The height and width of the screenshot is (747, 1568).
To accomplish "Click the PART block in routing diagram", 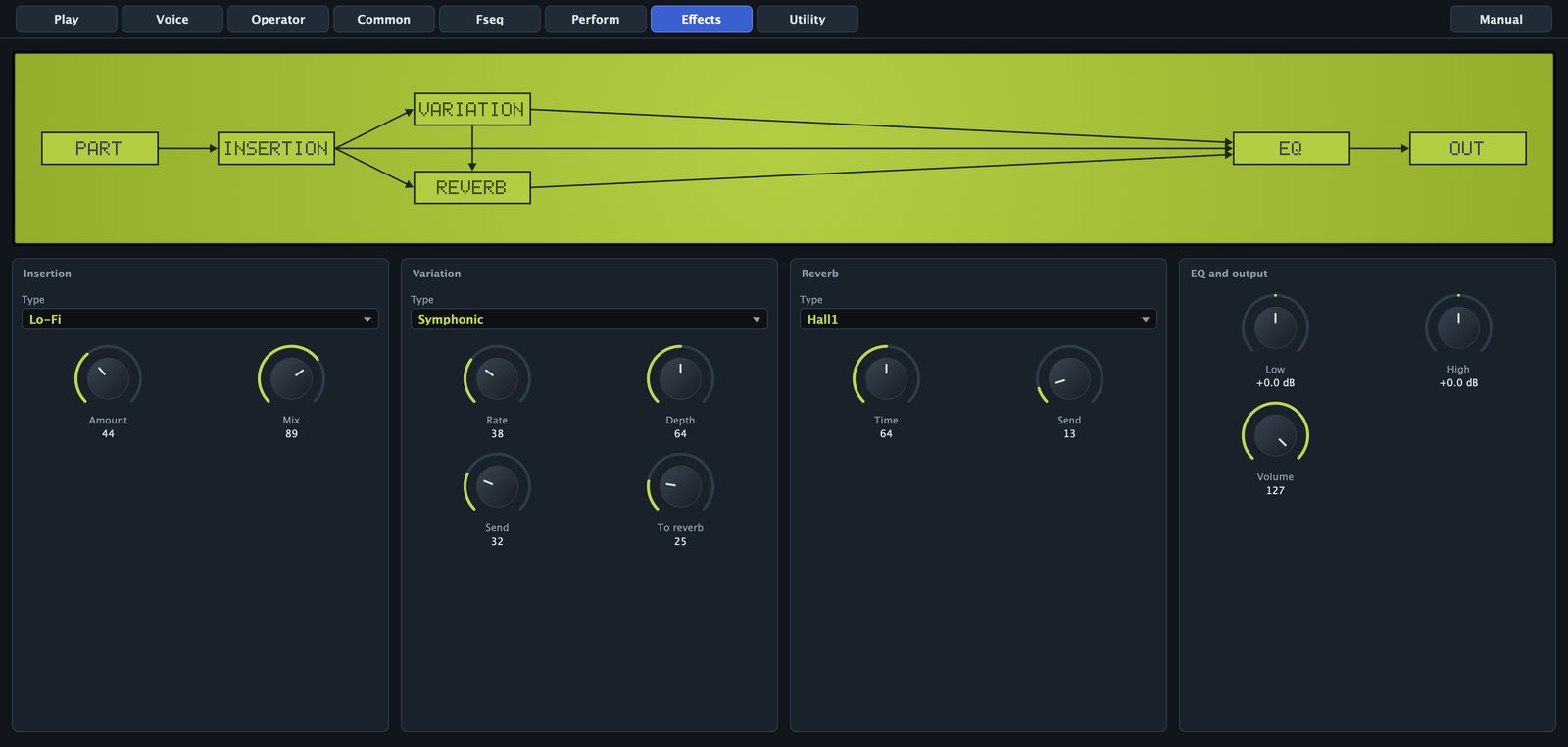I will click(100, 149).
